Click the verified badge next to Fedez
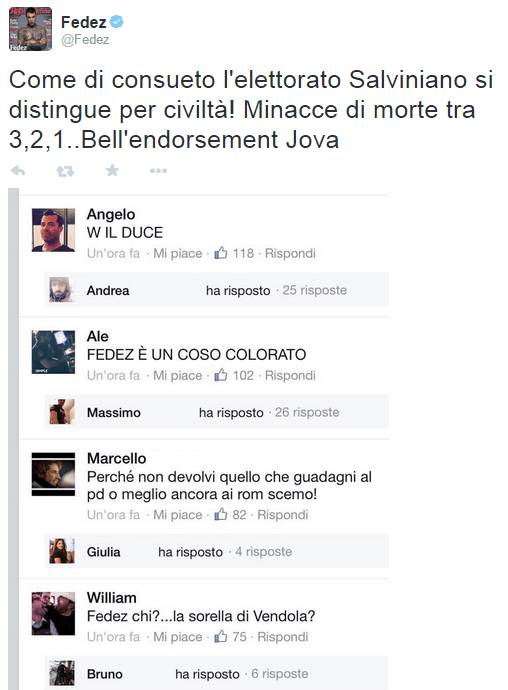 (117, 22)
